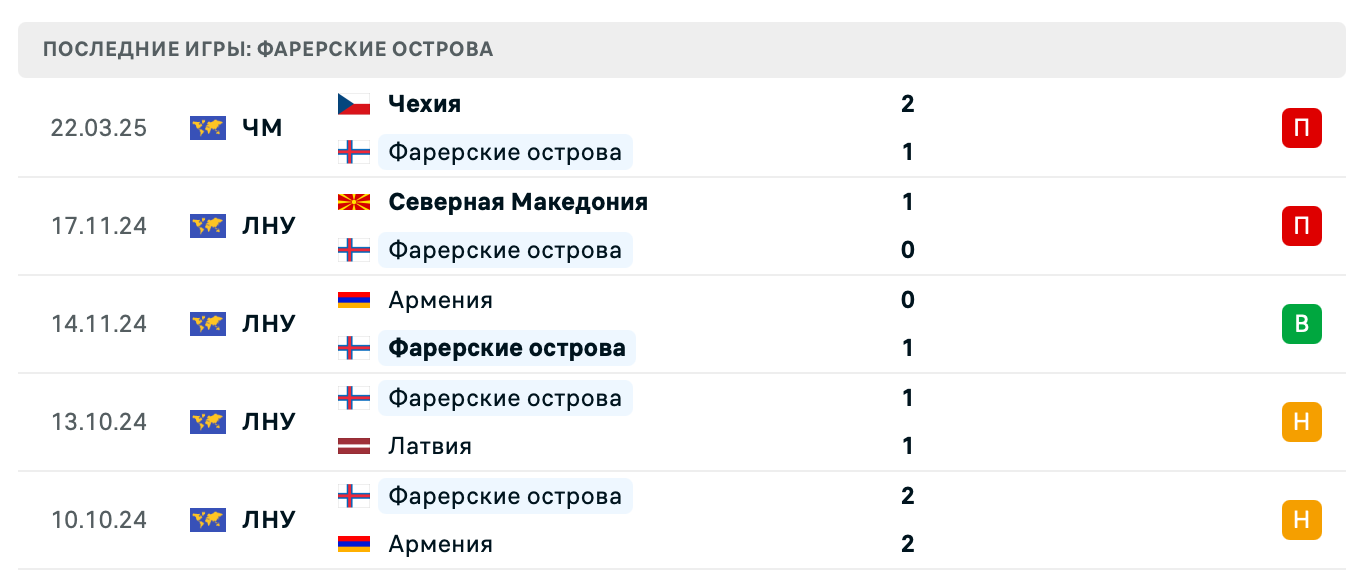Image resolution: width=1362 pixels, height=584 pixels.
Task: Click the World Cup globe icon beside 22.03.25
Action: 207,128
